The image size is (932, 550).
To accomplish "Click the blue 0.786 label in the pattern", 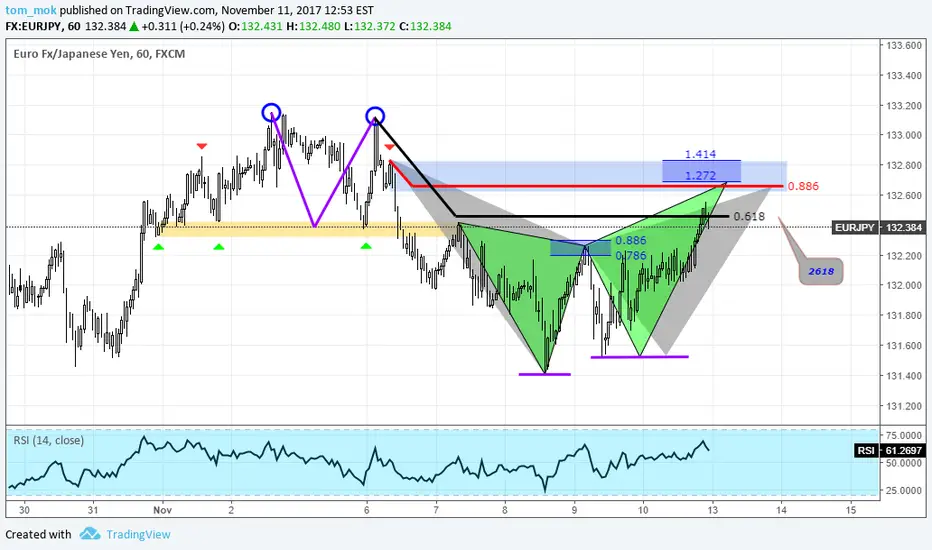I will 631,256.
